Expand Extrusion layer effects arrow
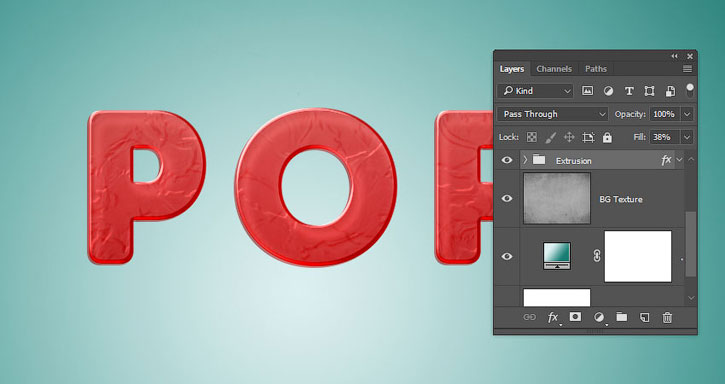725x384 pixels. point(679,160)
